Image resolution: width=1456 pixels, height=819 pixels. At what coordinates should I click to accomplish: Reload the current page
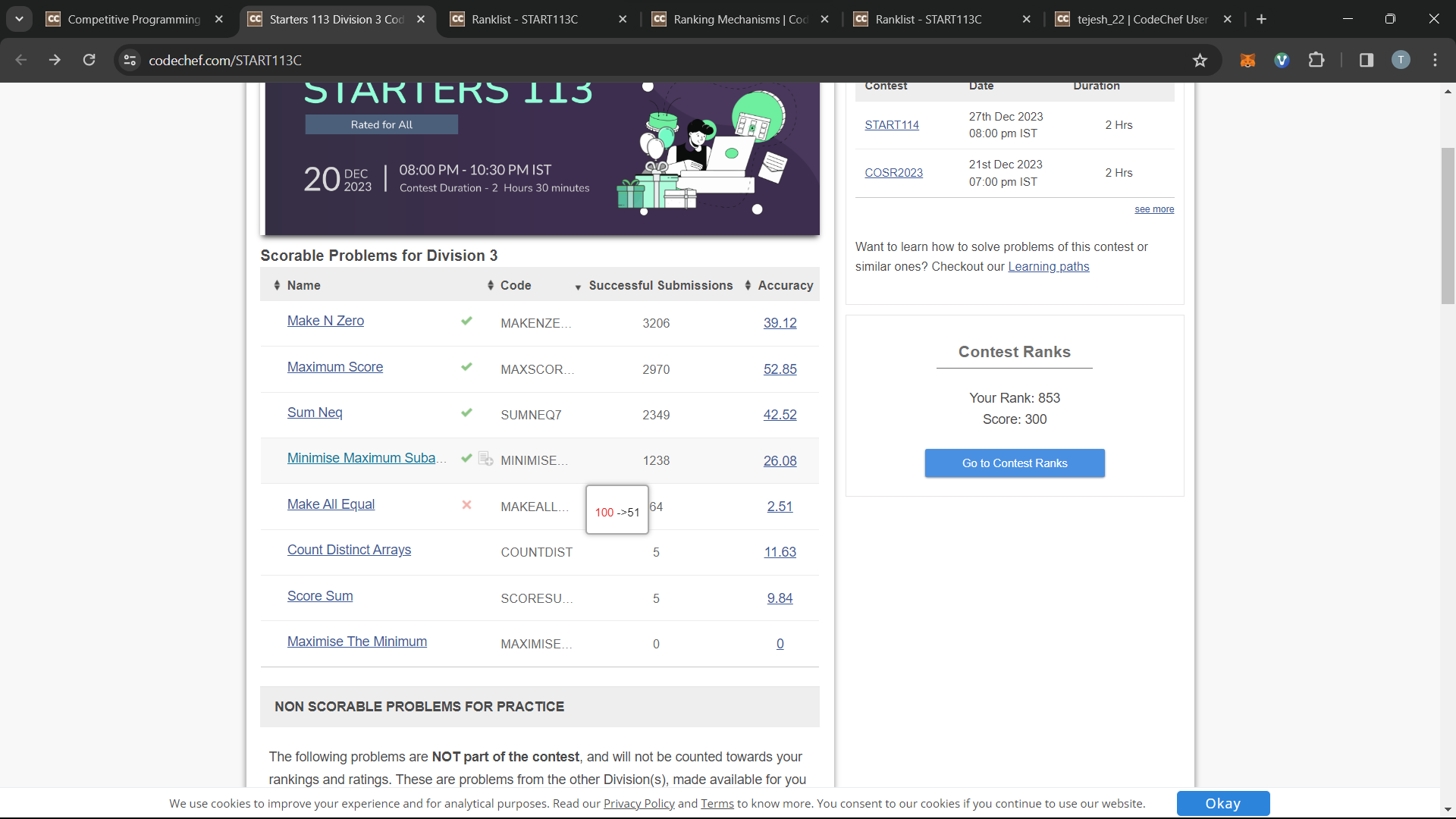pos(89,60)
